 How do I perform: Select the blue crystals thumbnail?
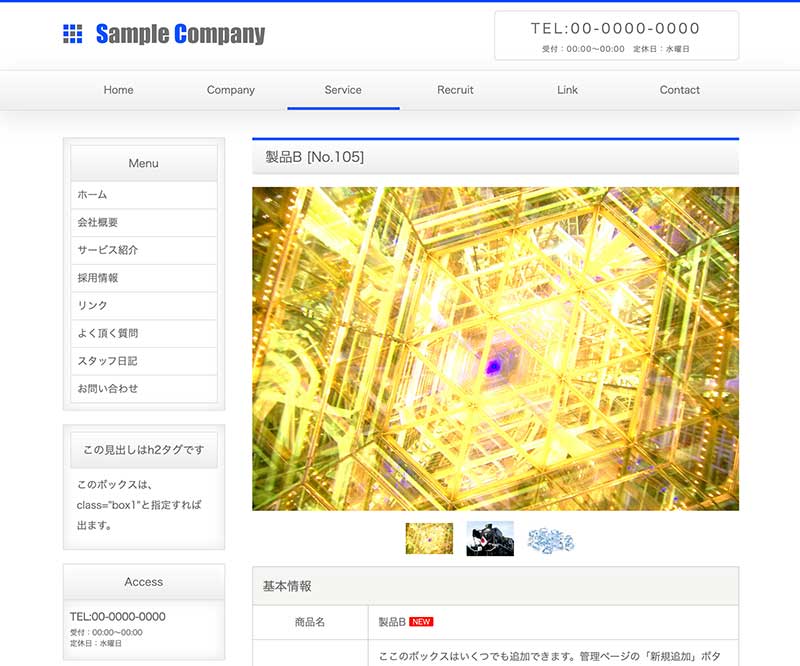[x=551, y=540]
